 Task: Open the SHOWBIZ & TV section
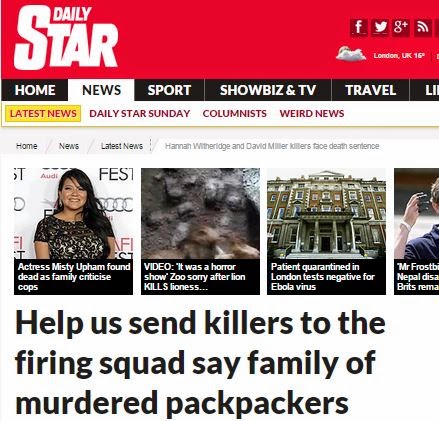268,90
